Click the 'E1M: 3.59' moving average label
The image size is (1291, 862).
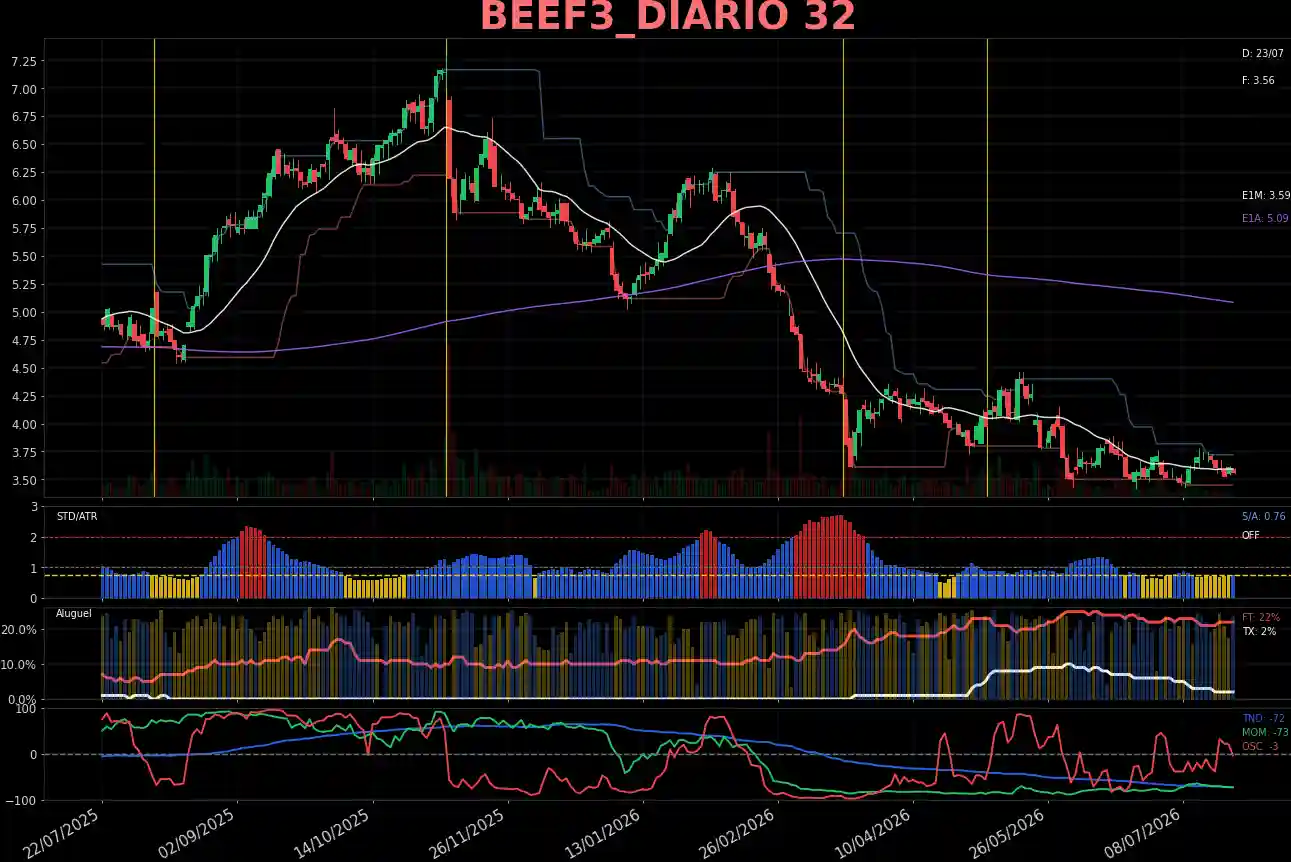click(1265, 196)
